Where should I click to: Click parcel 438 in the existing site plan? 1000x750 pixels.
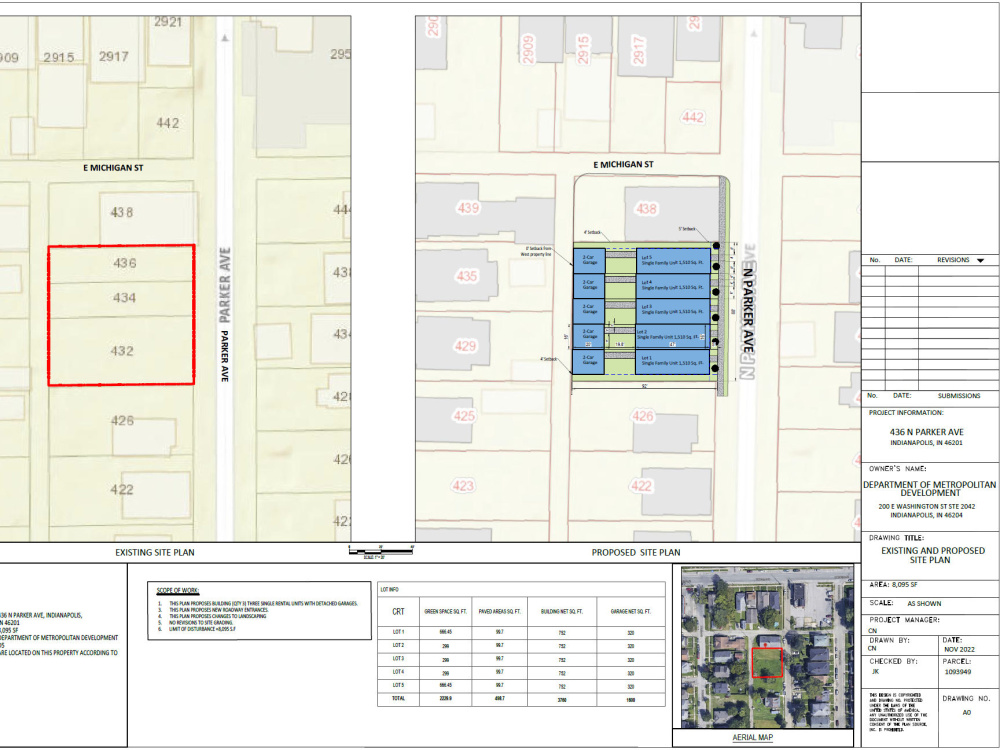(122, 212)
